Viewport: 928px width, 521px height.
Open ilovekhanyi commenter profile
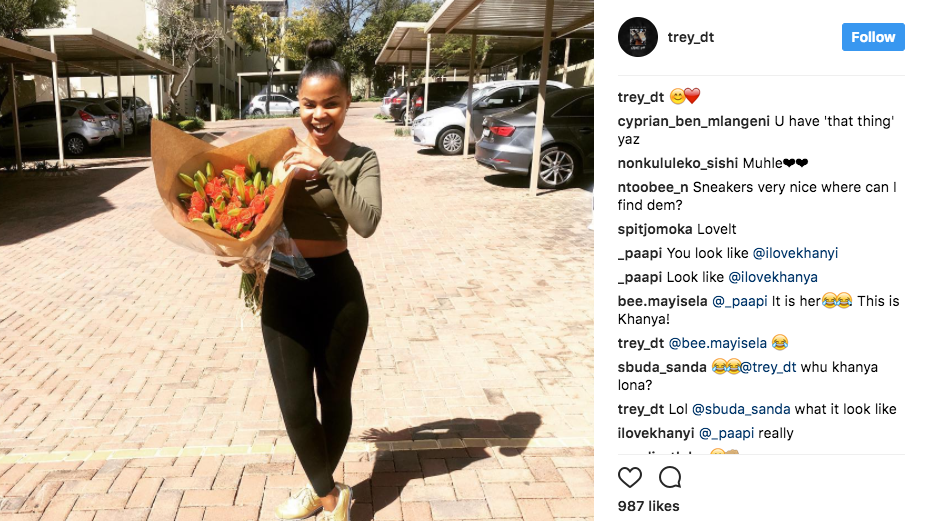(x=656, y=433)
